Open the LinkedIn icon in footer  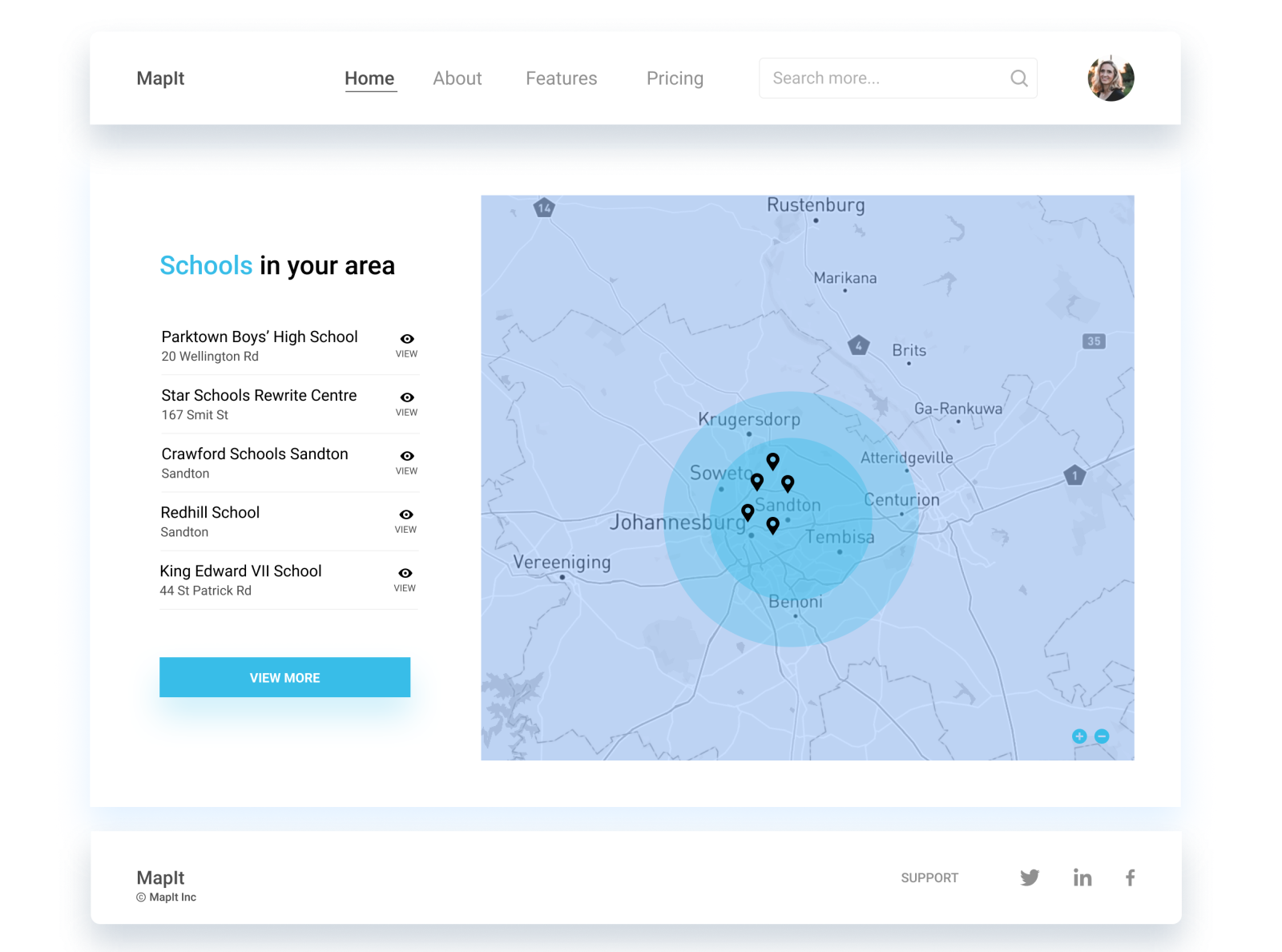pos(1082,877)
